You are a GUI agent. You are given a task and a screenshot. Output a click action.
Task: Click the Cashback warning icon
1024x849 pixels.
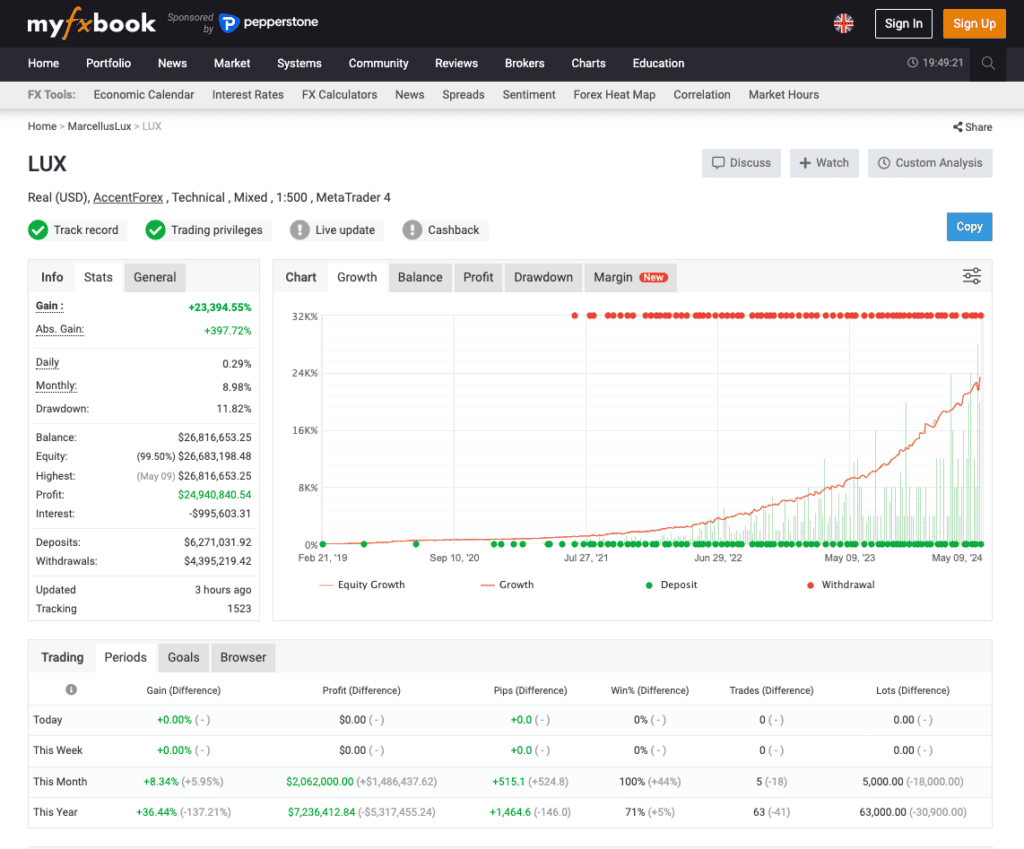click(412, 230)
